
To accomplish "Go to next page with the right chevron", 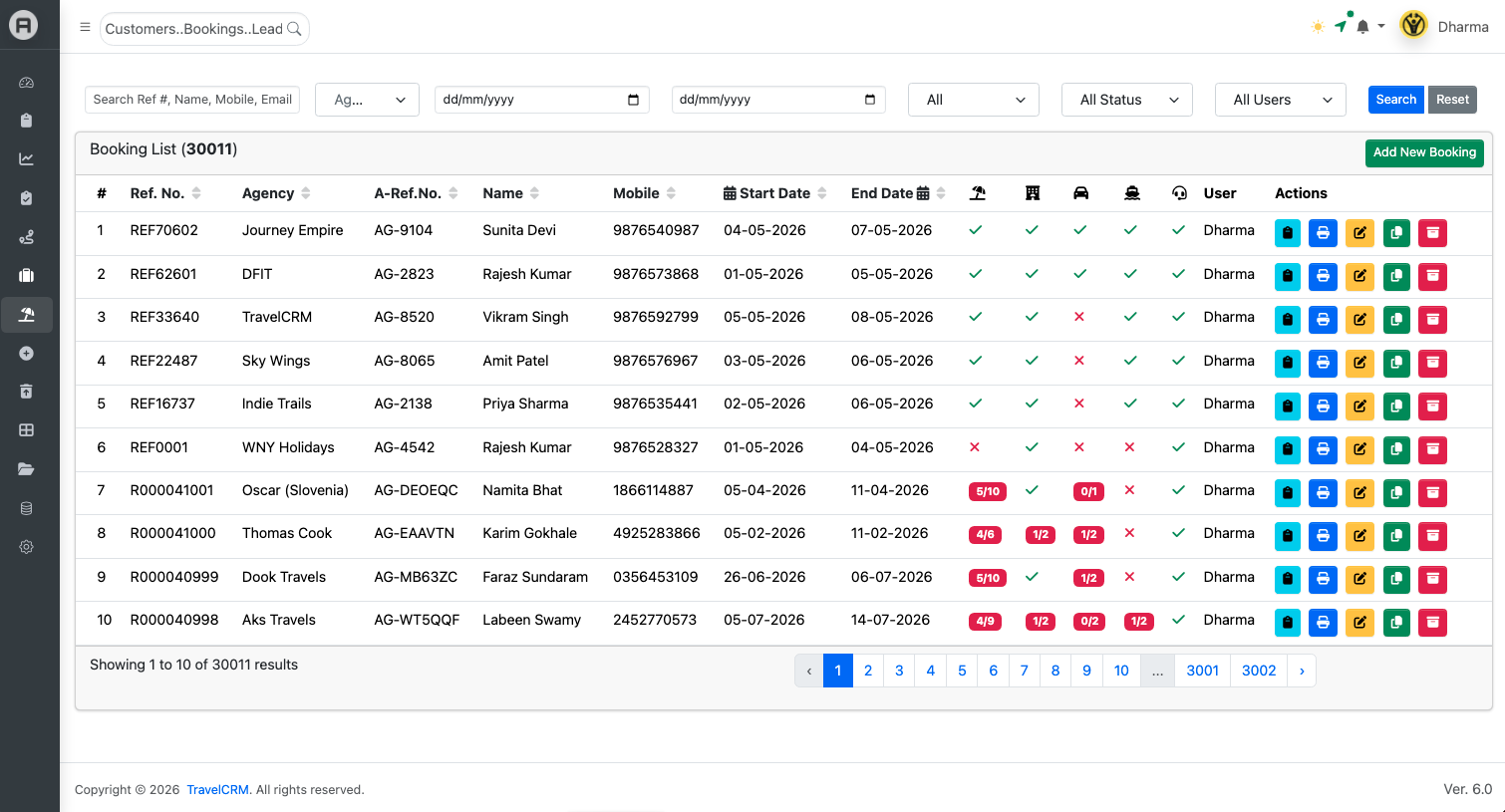I will [1302, 671].
